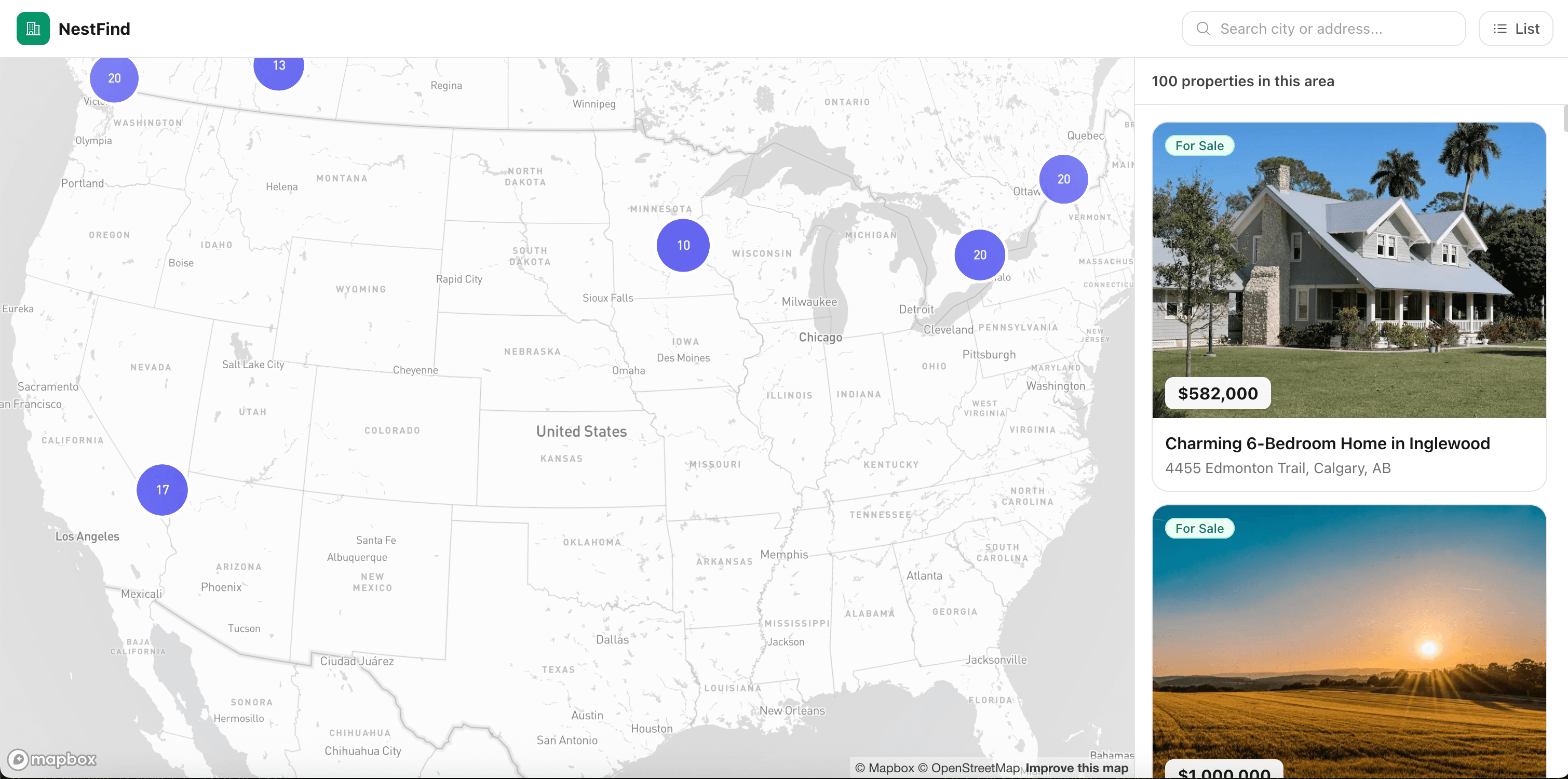Click the 100 properties in this area heading
1568x779 pixels.
tap(1243, 80)
